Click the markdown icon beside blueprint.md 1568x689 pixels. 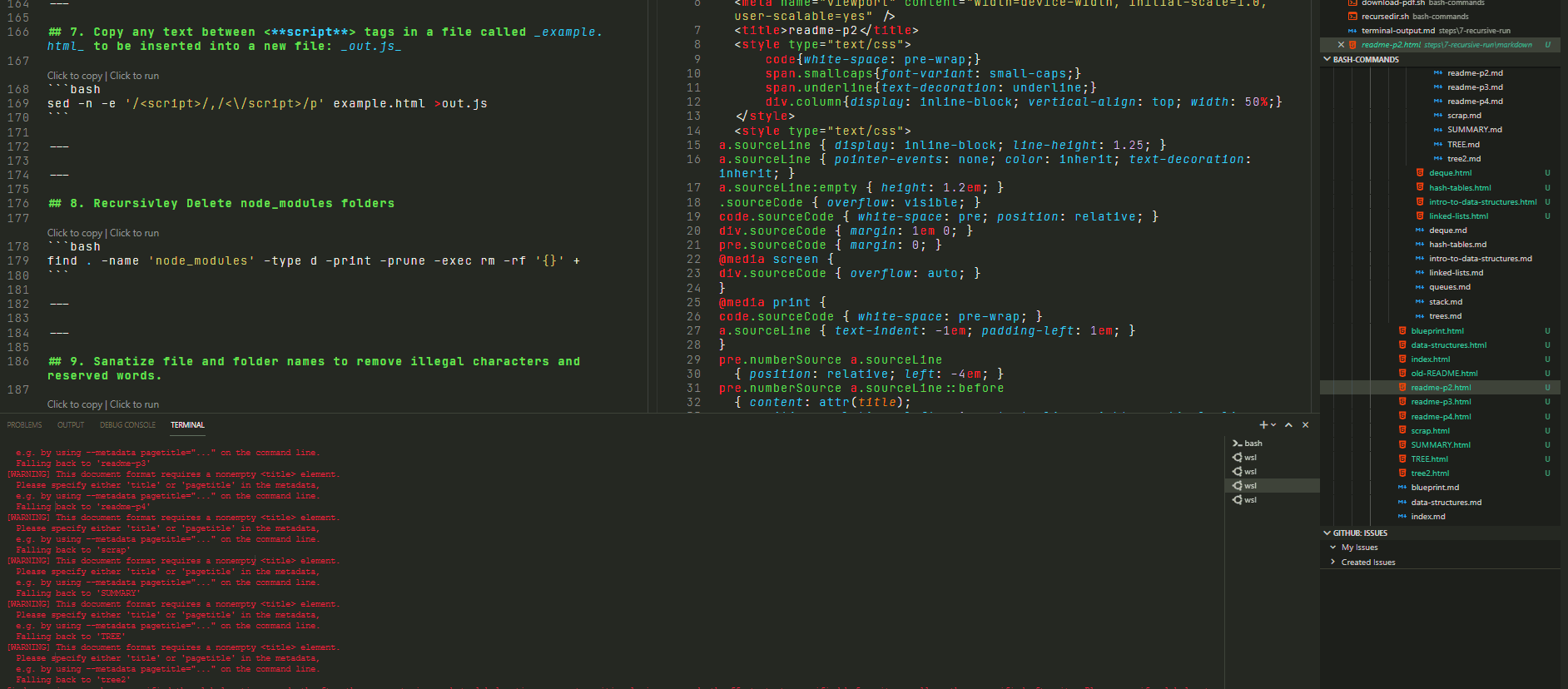[x=1402, y=488]
